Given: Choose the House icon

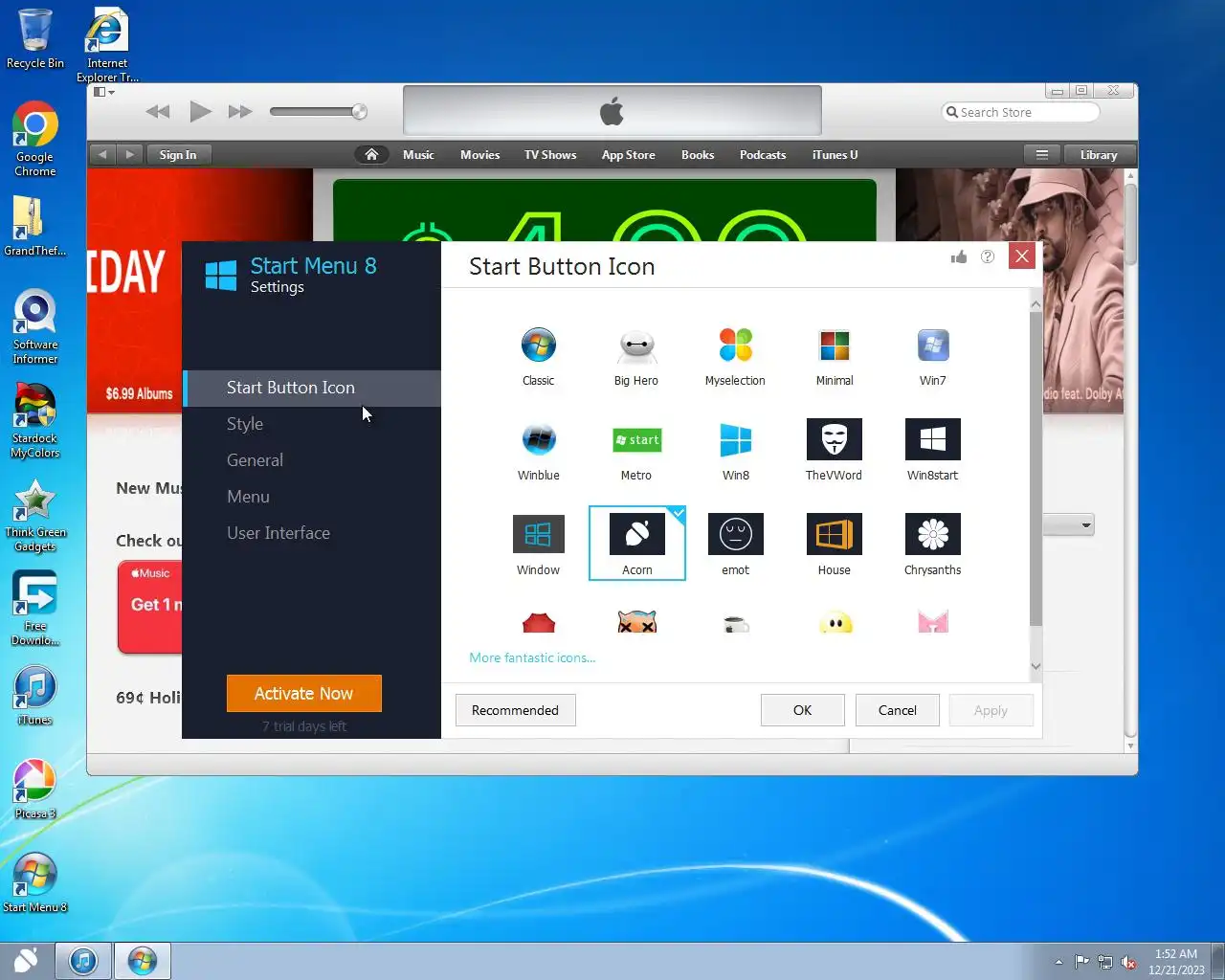Looking at the screenshot, I should [x=834, y=545].
